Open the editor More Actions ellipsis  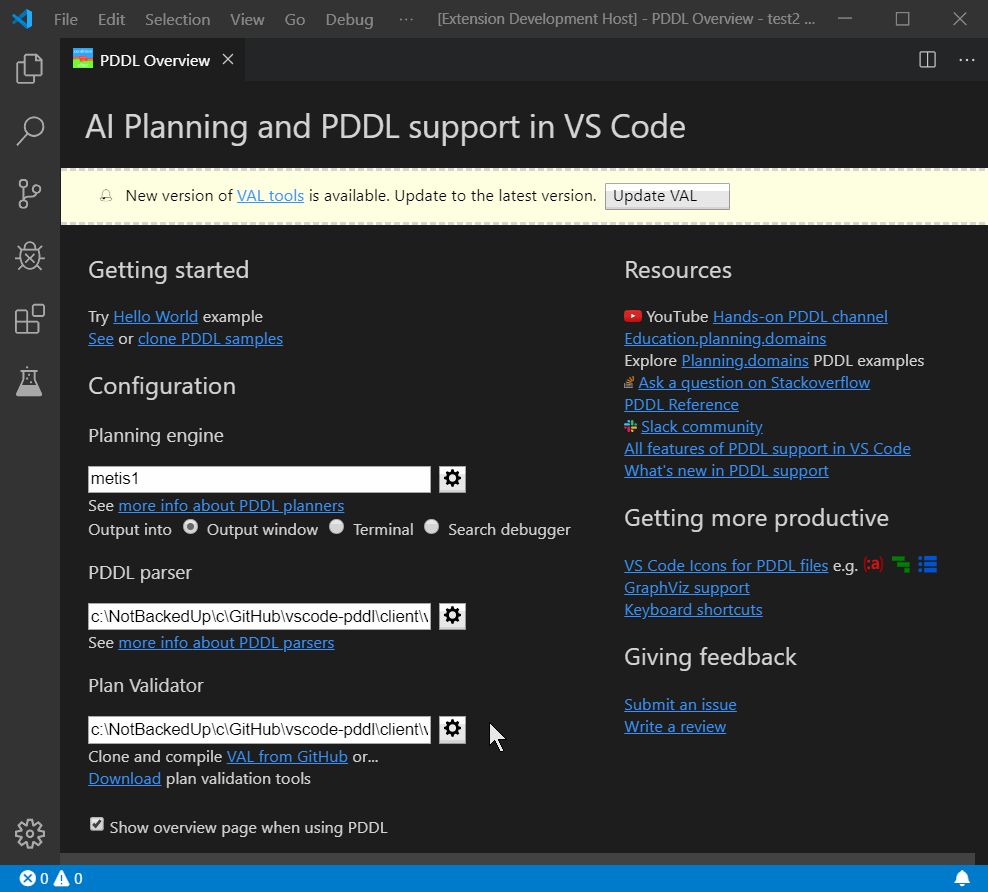pyautogui.click(x=967, y=60)
